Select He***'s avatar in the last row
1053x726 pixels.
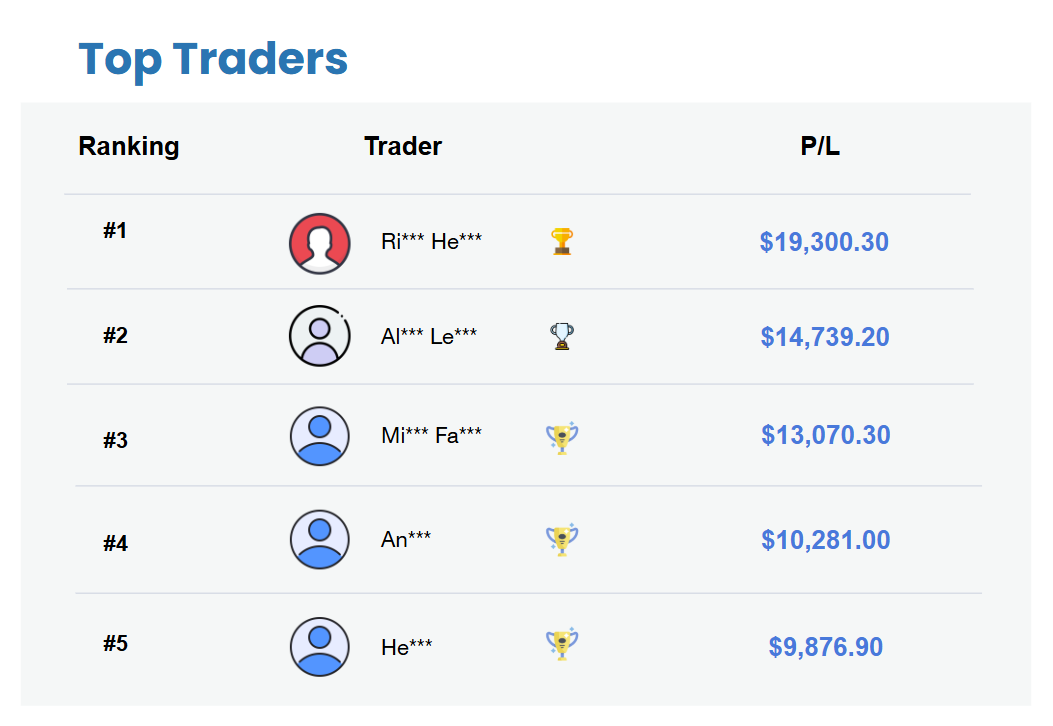pos(319,646)
